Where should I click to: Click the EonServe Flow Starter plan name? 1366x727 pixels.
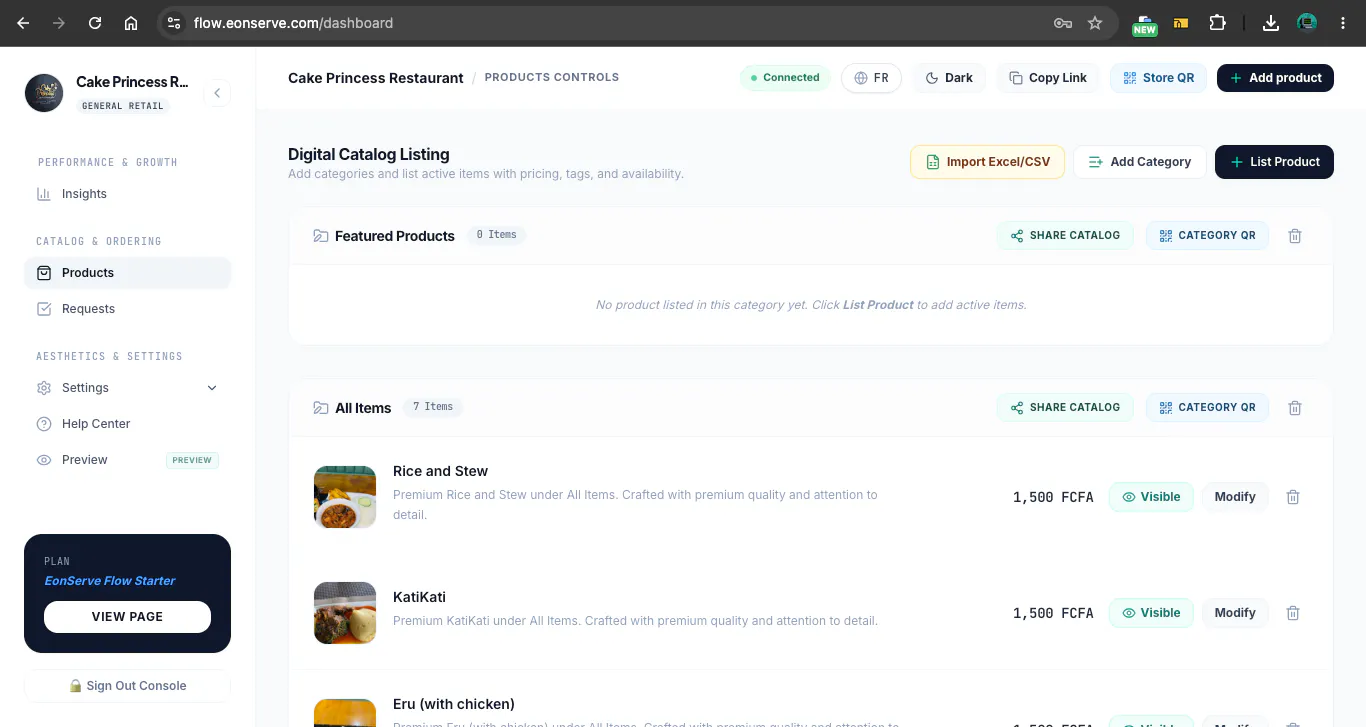coord(110,581)
